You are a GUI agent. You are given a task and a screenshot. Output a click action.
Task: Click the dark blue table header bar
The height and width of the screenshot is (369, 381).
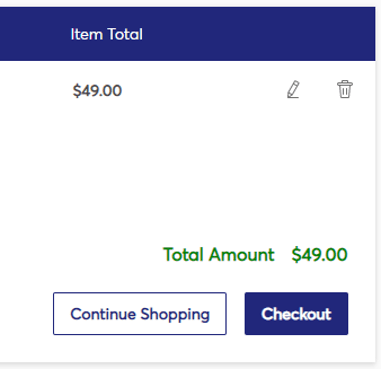tap(187, 34)
